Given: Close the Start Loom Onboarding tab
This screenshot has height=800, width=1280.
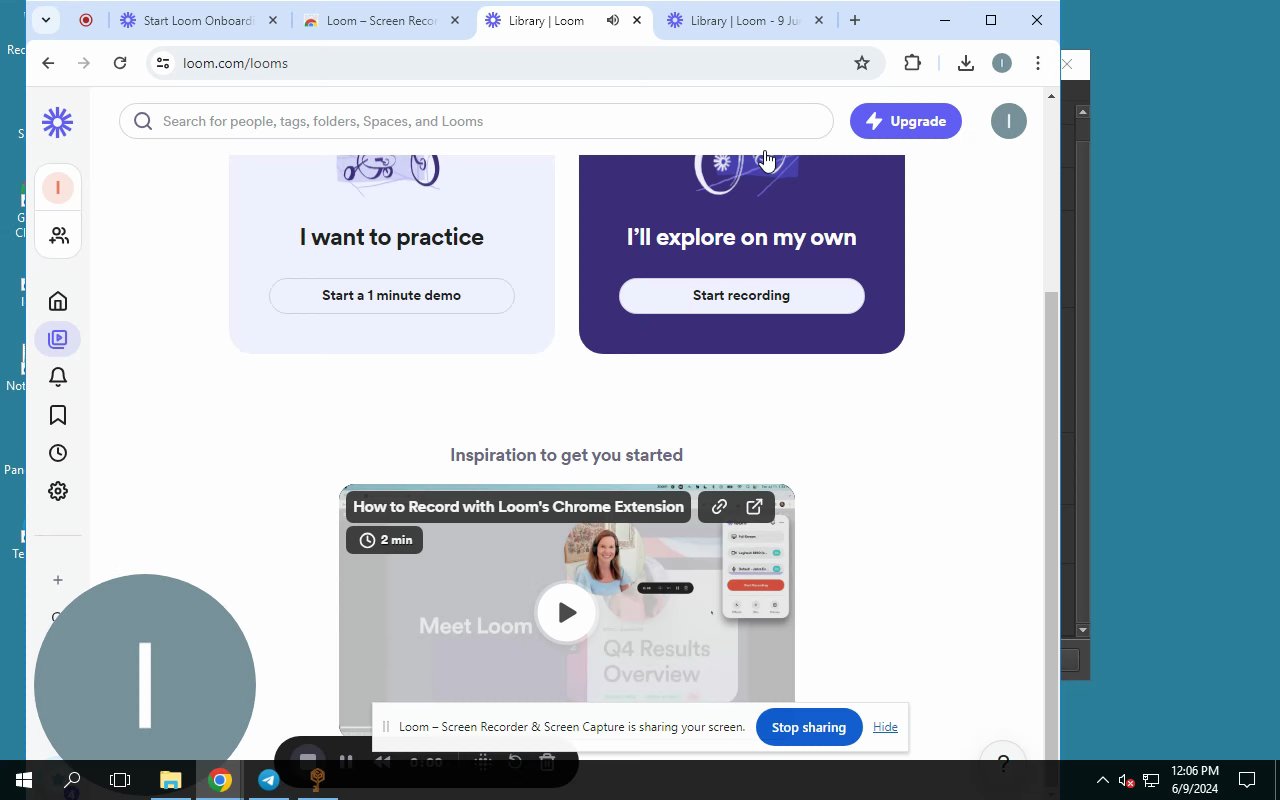Looking at the screenshot, I should pos(273,20).
